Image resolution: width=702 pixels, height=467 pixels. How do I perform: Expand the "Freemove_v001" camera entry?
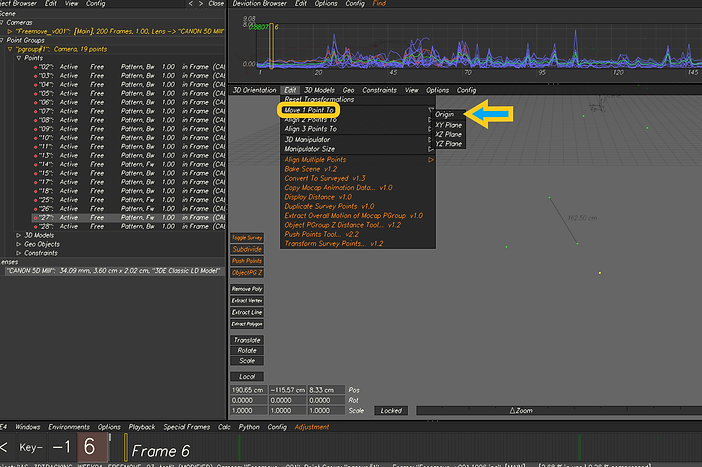10,31
